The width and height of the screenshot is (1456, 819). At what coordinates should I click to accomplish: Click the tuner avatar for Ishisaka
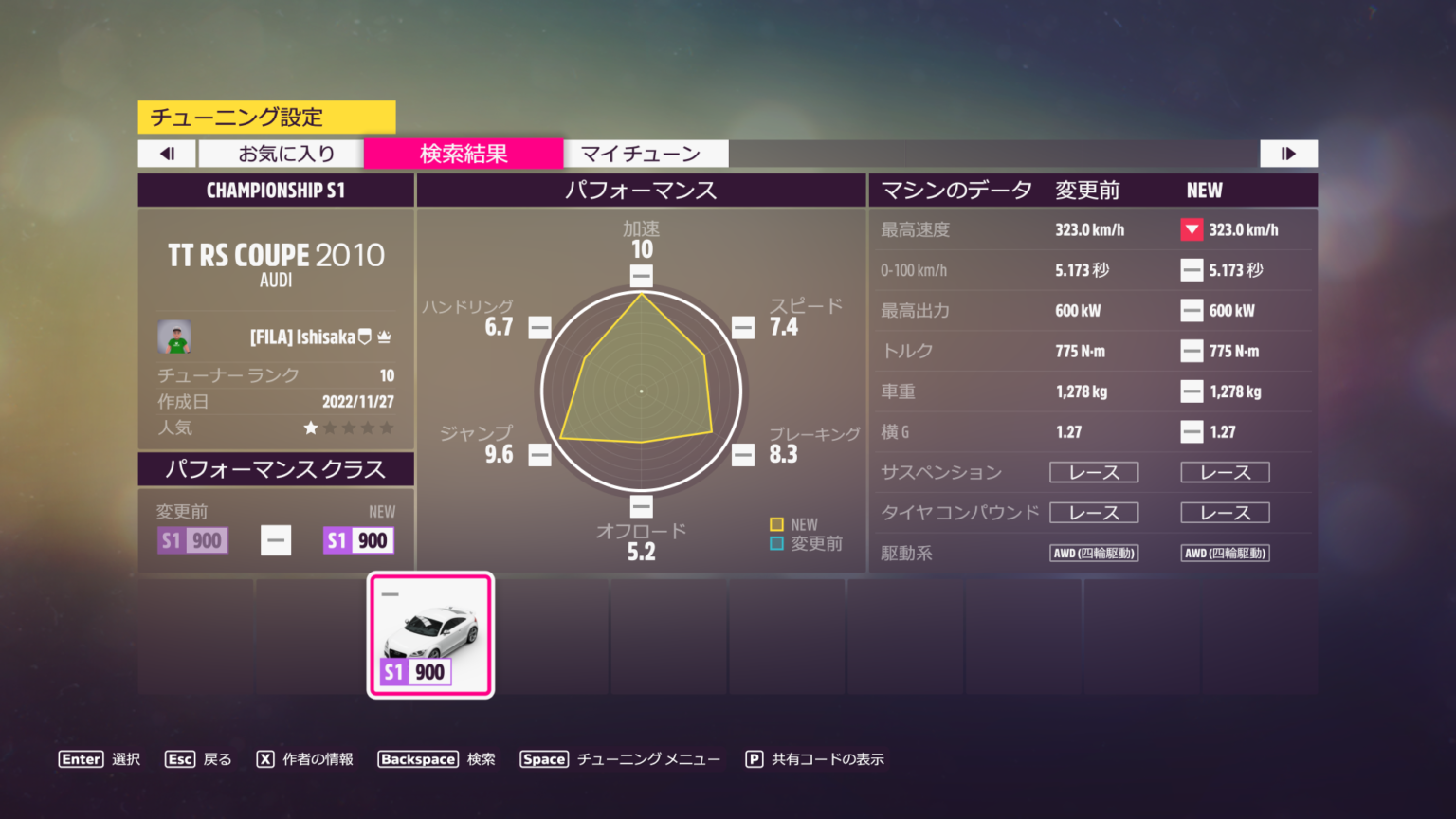(x=174, y=337)
